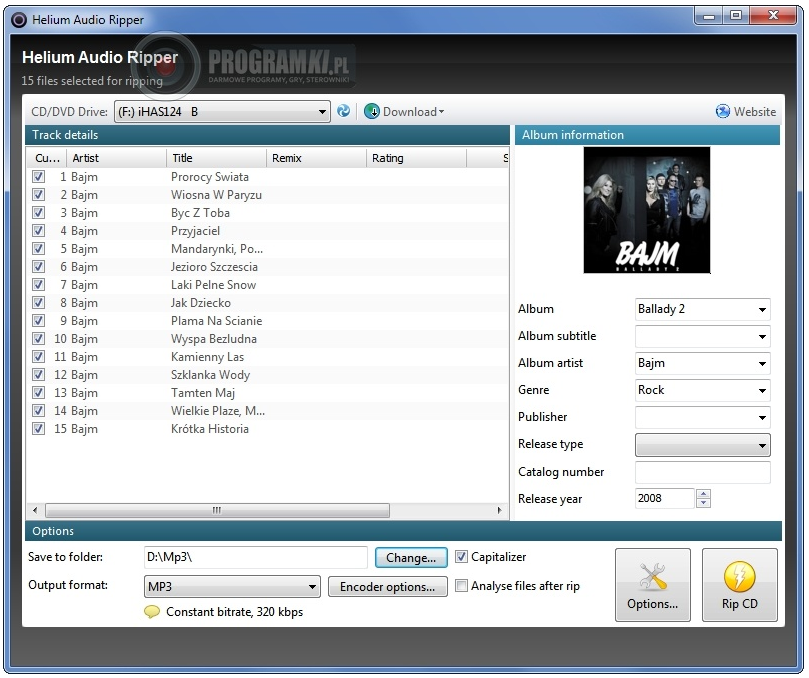Click the track list scroll left arrow

click(x=35, y=510)
